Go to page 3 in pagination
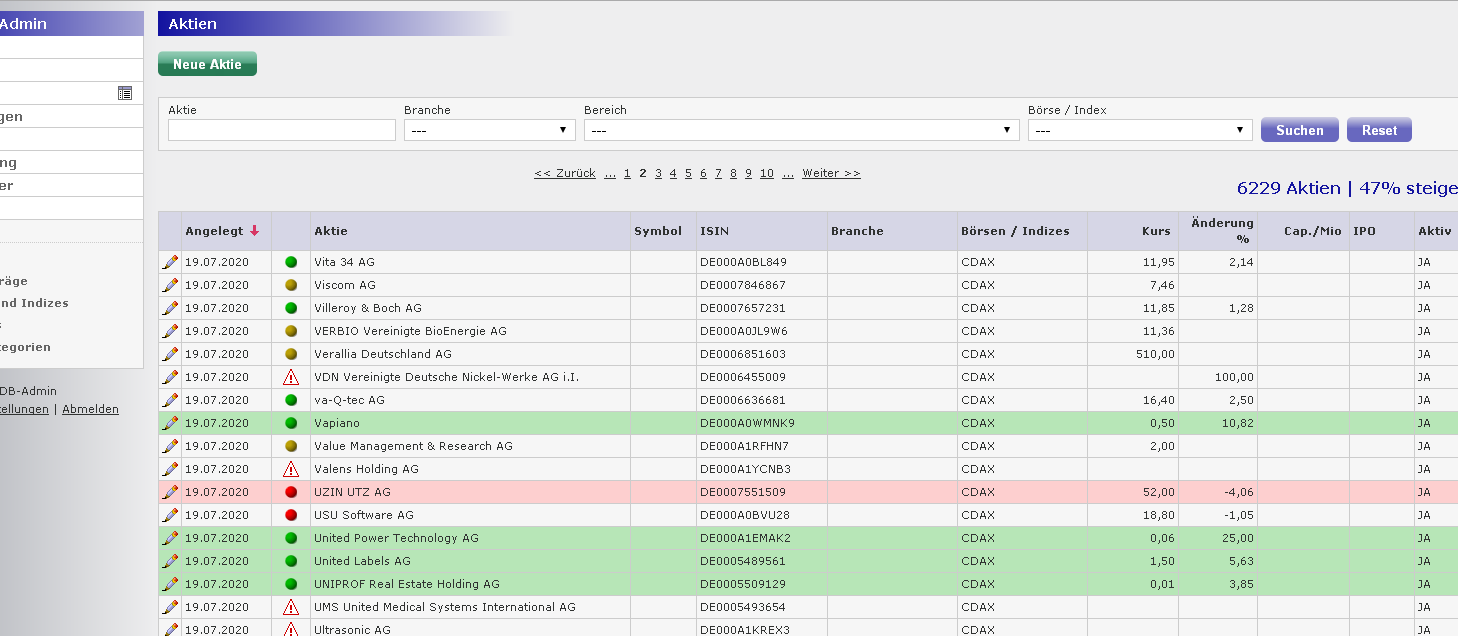Viewport: 1458px width, 636px height. pos(658,173)
